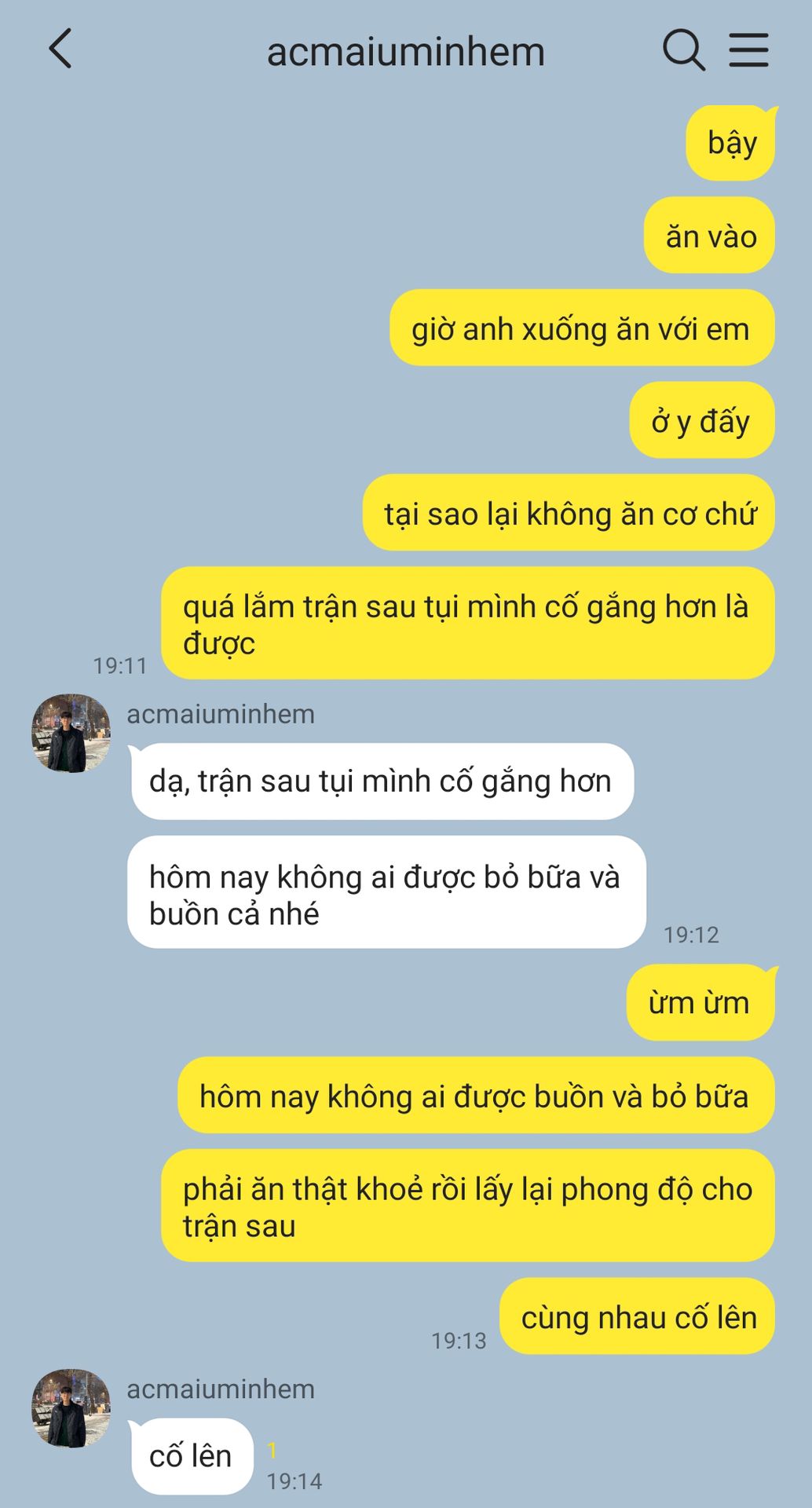Open the hamburger menu icon
This screenshot has width=812, height=1508.
pos(748,49)
